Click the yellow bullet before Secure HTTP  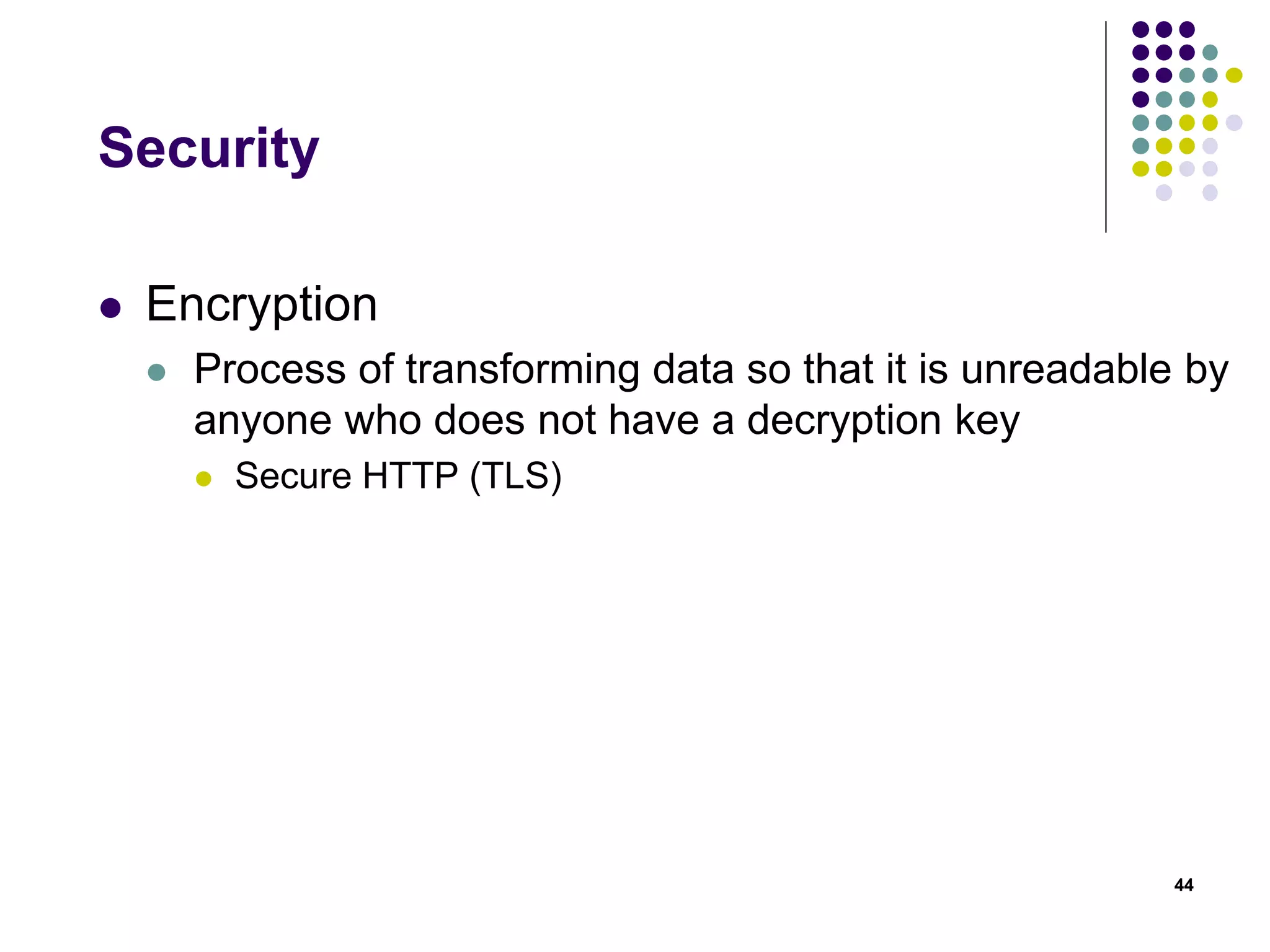pos(203,479)
